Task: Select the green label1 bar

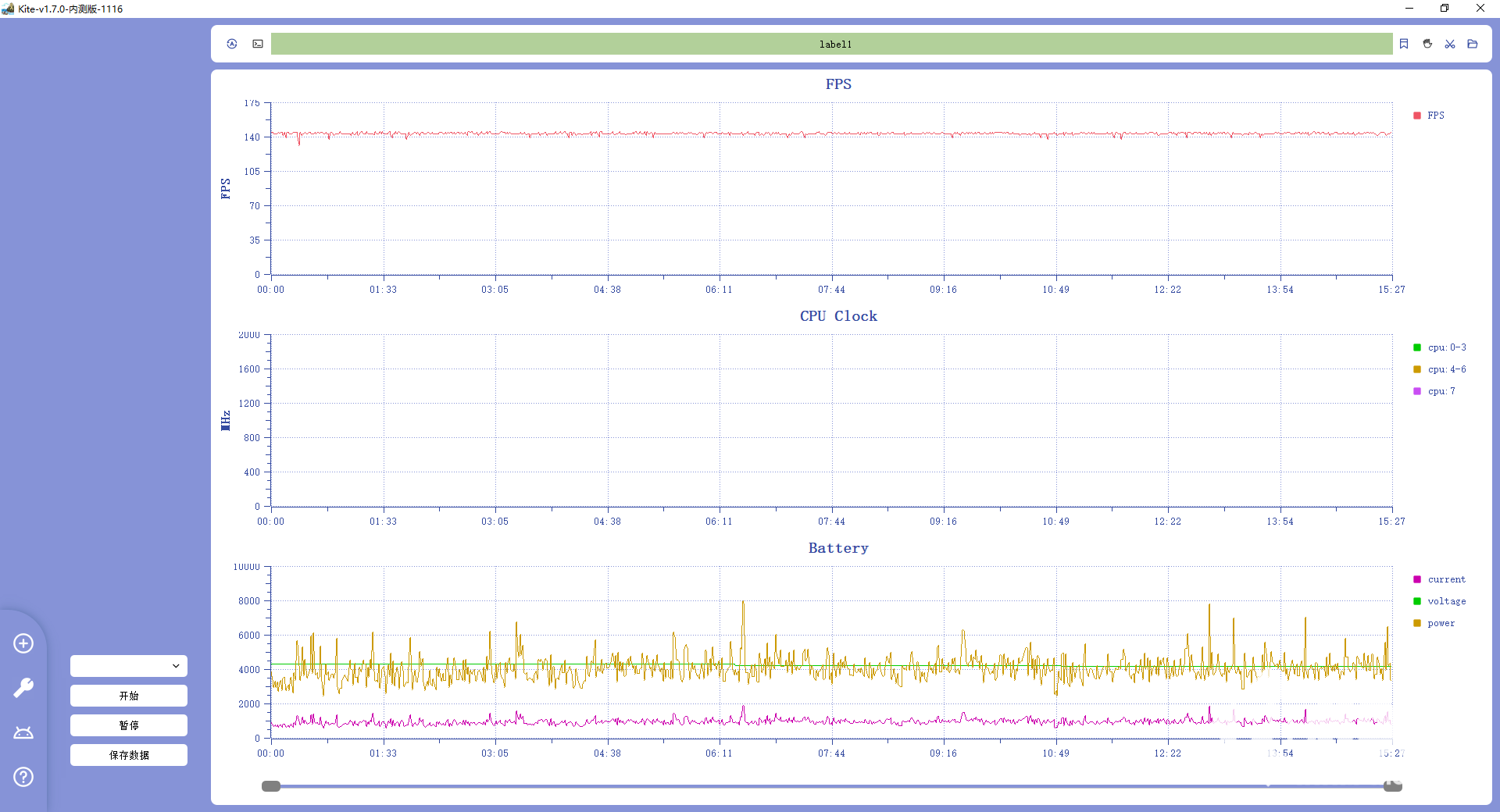Action: tap(831, 44)
